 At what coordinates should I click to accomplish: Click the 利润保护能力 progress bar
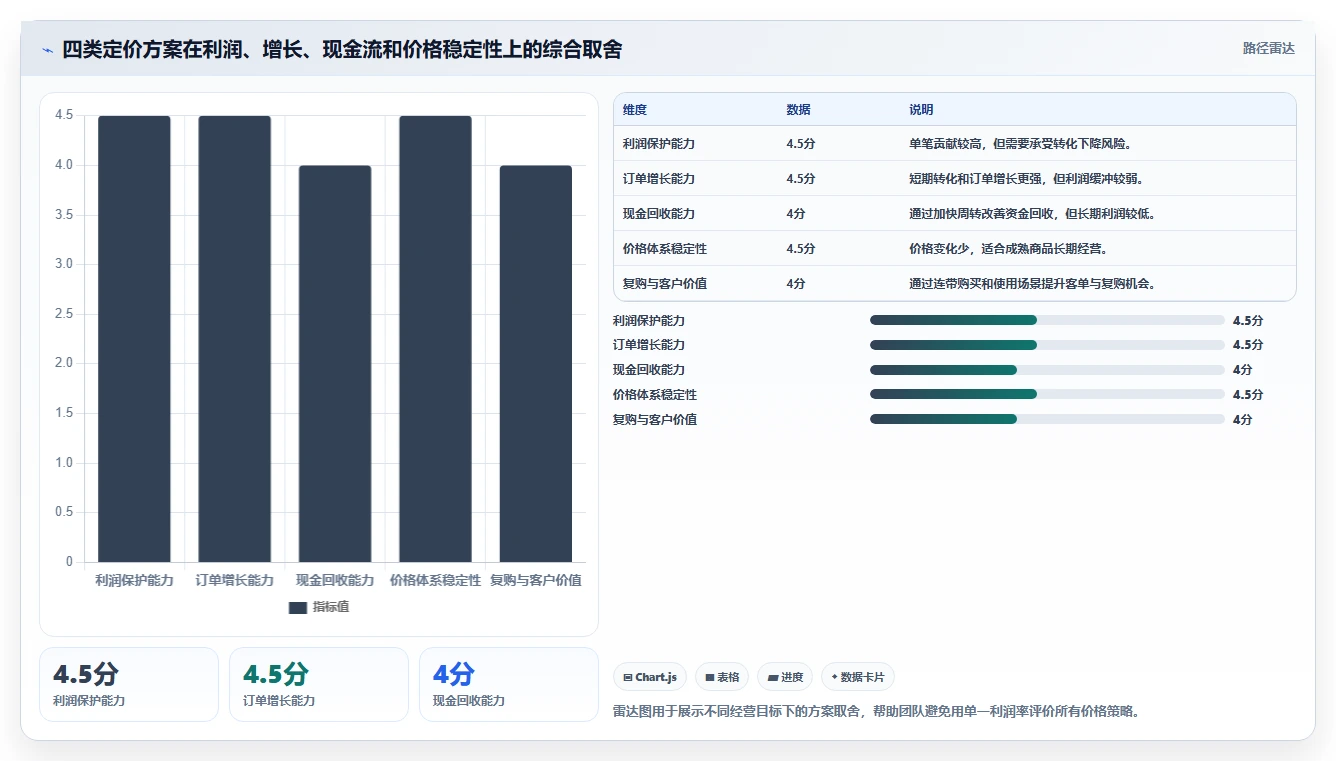(x=1047, y=320)
